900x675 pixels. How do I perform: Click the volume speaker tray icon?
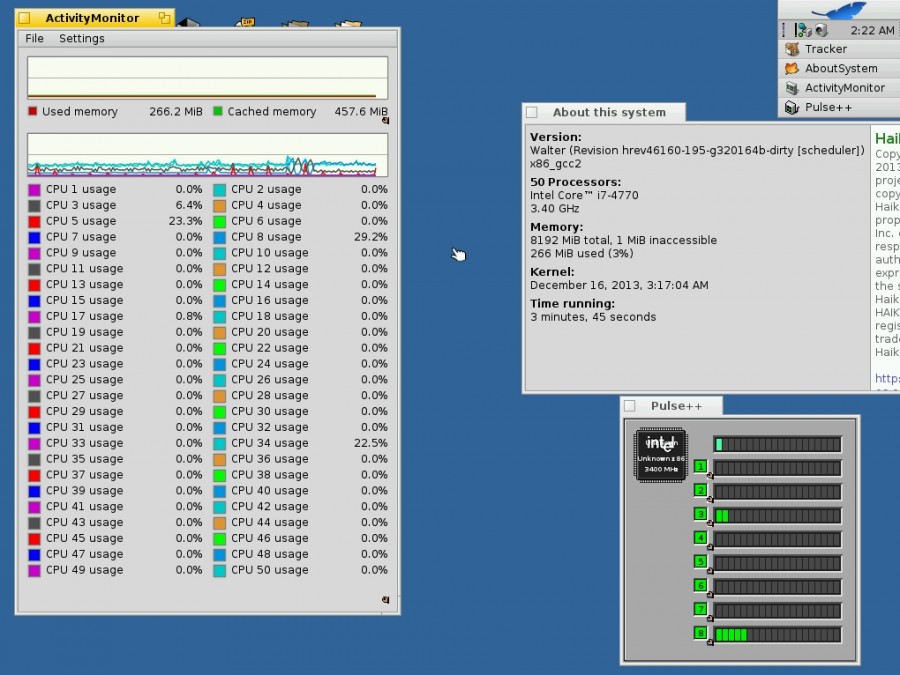click(821, 30)
